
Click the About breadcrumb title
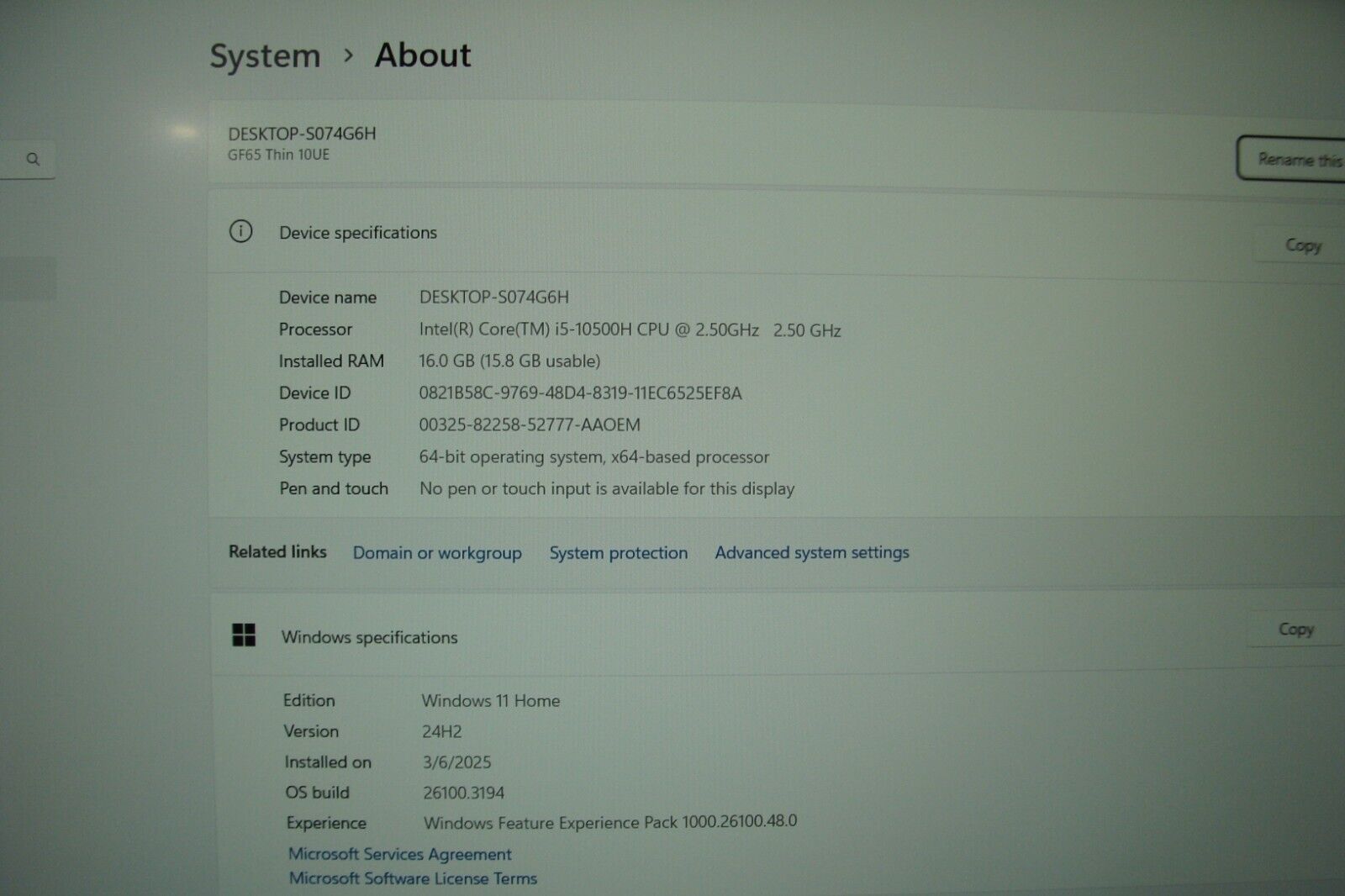(x=423, y=55)
